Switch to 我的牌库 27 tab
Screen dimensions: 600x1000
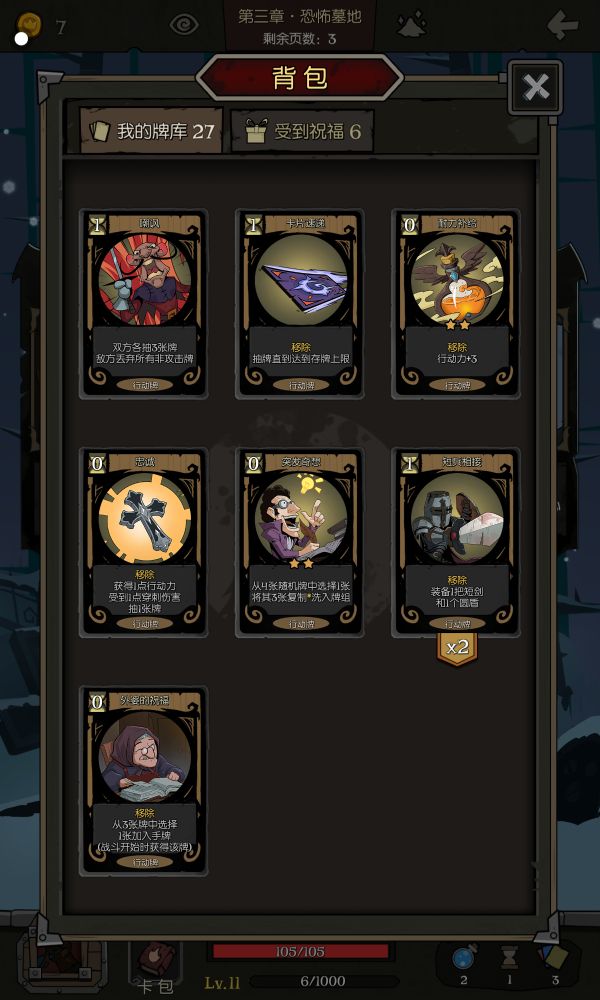(151, 131)
